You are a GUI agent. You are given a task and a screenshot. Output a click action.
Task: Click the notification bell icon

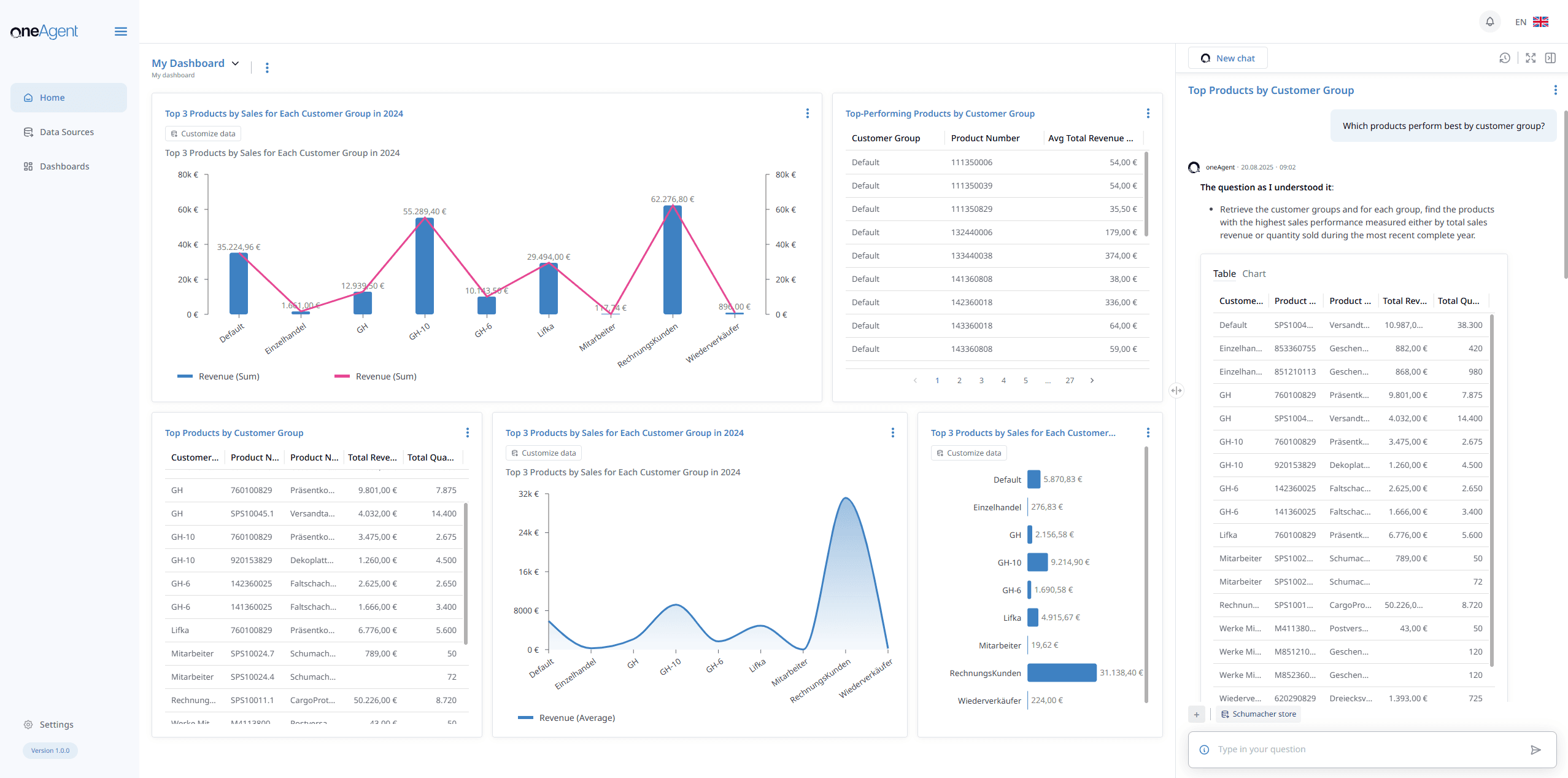[1489, 22]
